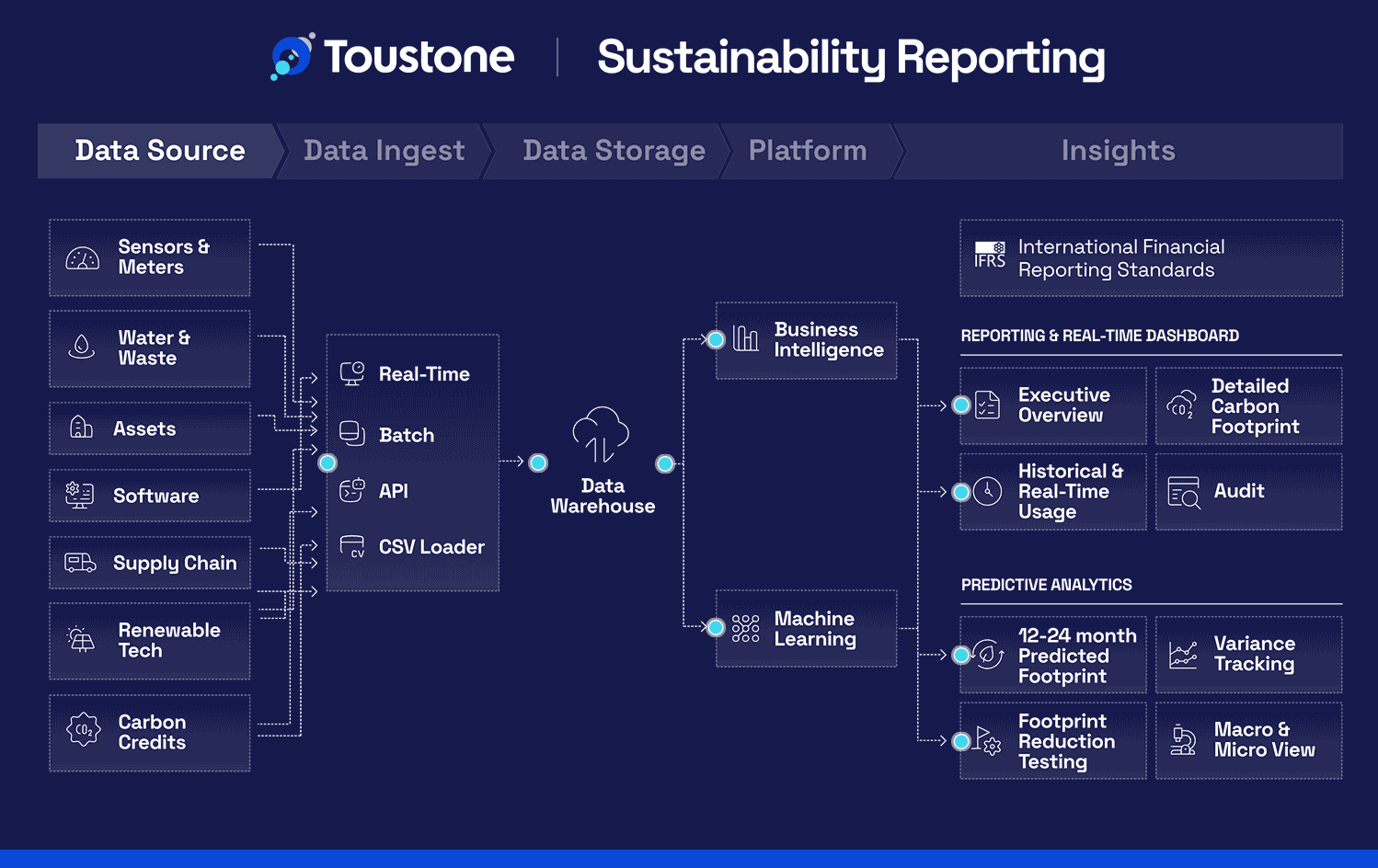Click the cyan node left of Data Warehouse

(x=538, y=463)
